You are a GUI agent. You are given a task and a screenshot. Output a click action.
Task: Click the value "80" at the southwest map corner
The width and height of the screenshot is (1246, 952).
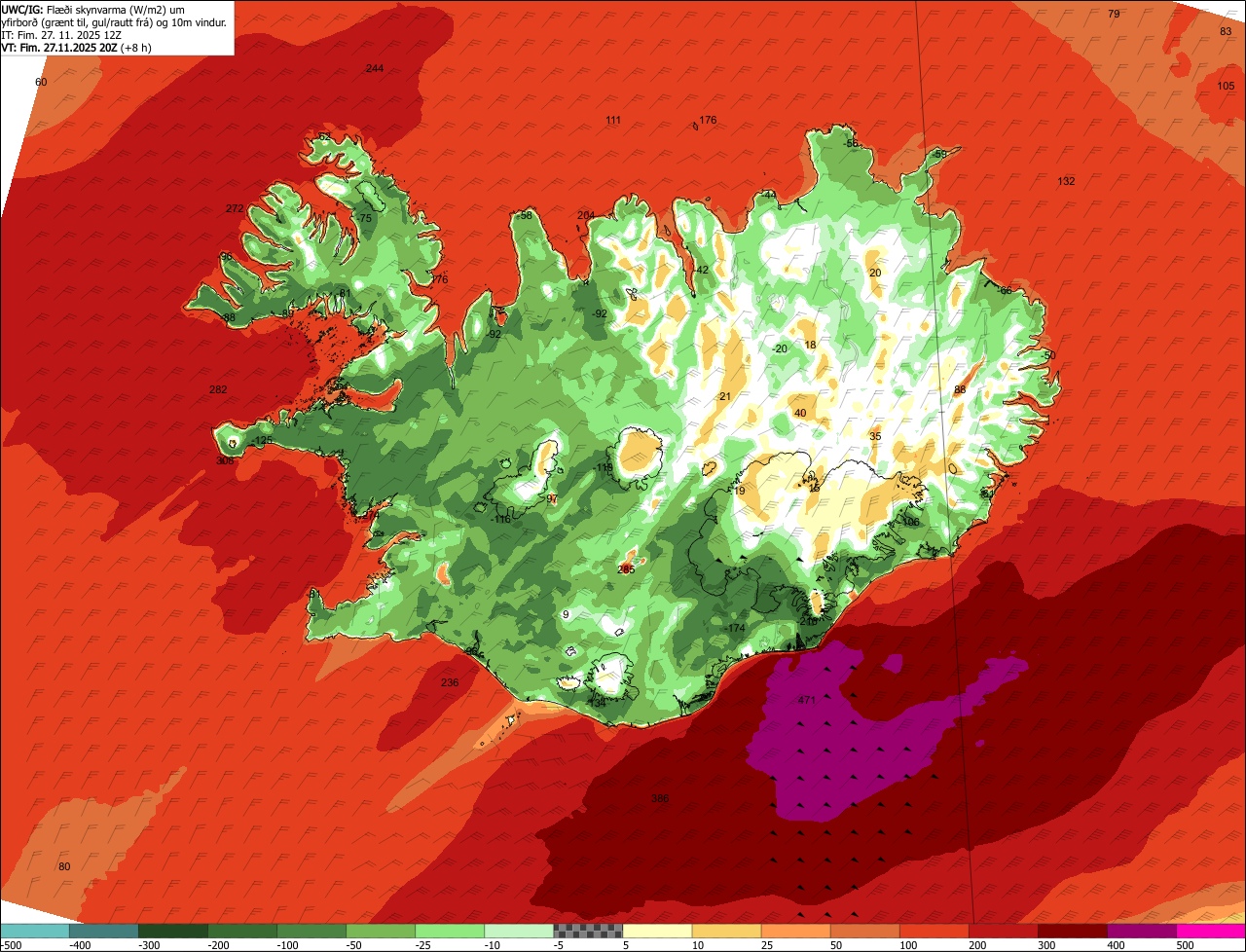click(65, 867)
